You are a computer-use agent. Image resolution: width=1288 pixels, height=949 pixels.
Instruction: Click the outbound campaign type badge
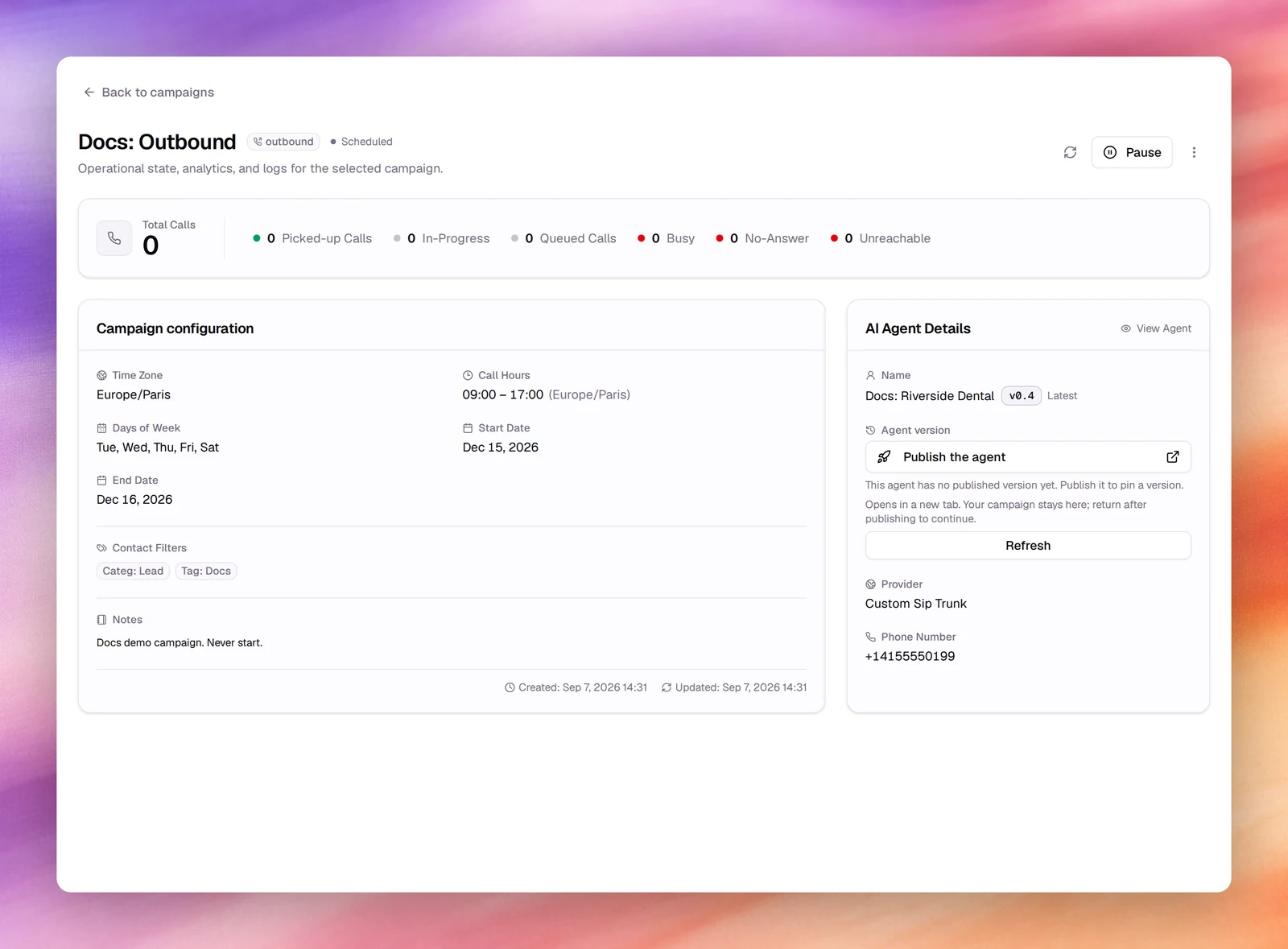pyautogui.click(x=283, y=142)
